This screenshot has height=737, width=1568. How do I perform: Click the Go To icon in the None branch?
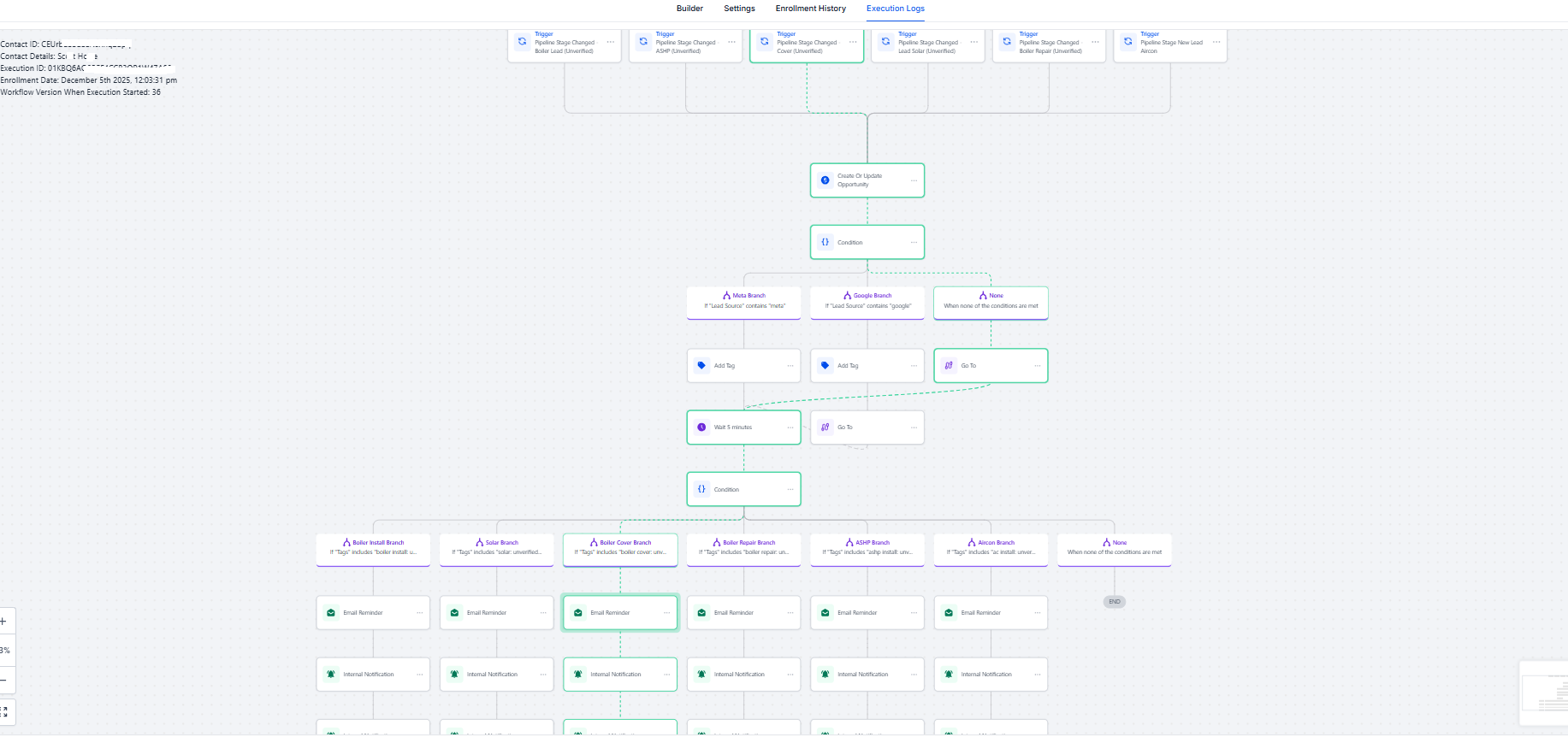(949, 365)
